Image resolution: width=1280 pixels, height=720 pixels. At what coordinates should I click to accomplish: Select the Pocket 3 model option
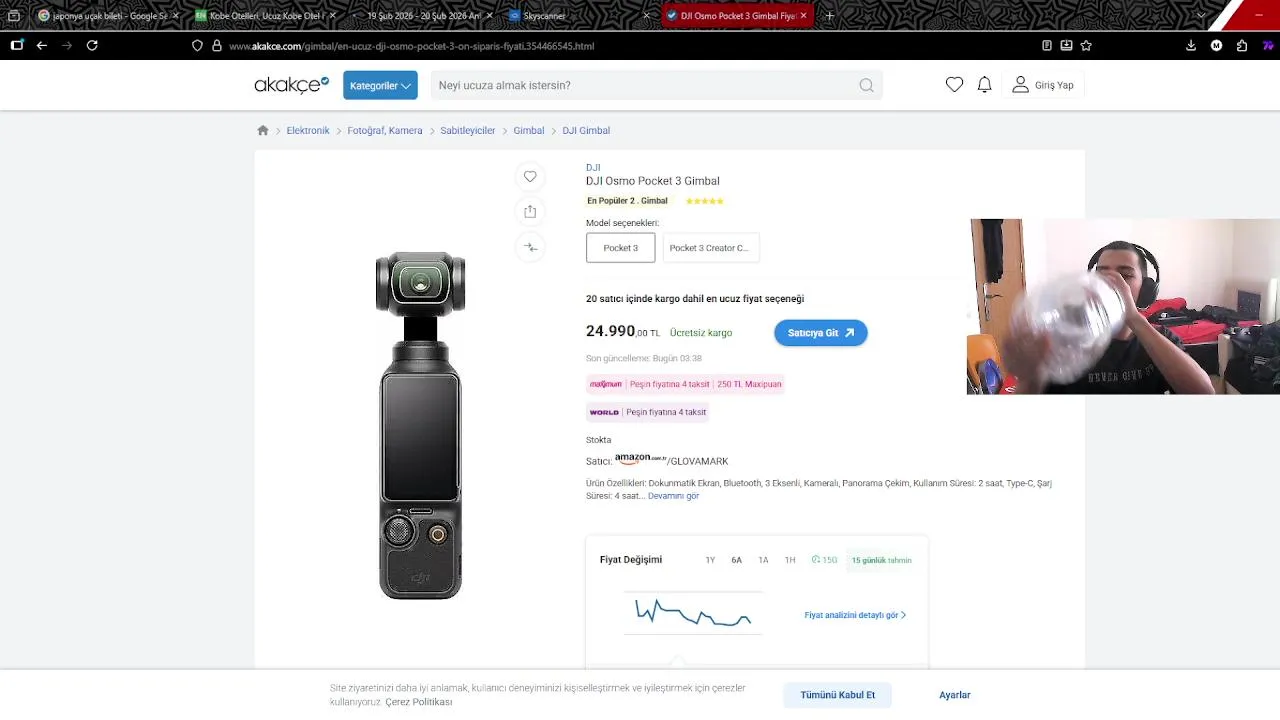[x=620, y=248]
